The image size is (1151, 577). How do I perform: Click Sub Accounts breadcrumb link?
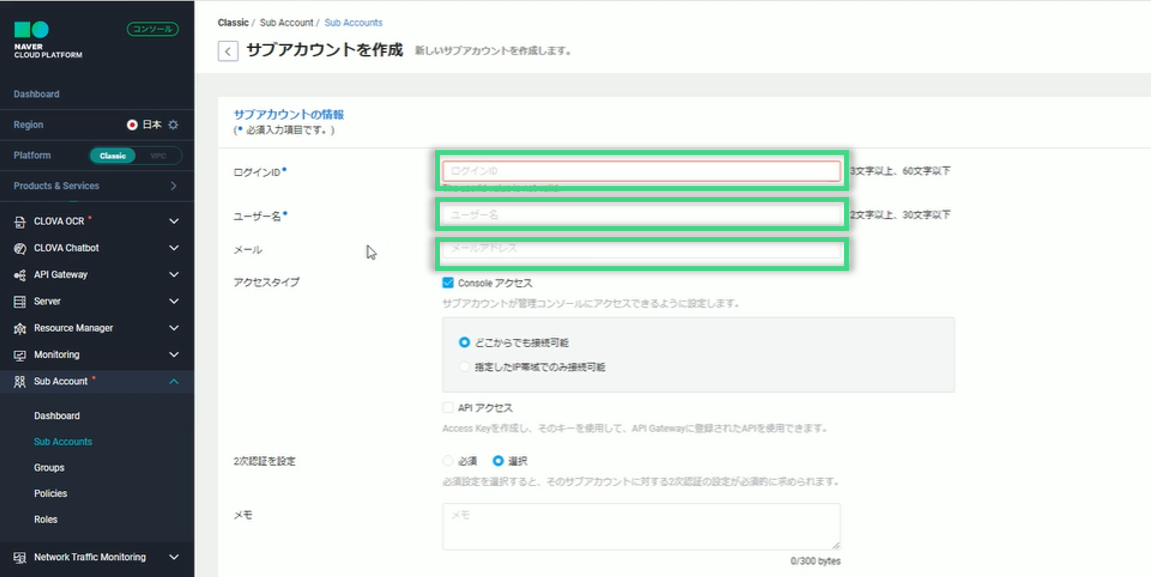[x=353, y=22]
